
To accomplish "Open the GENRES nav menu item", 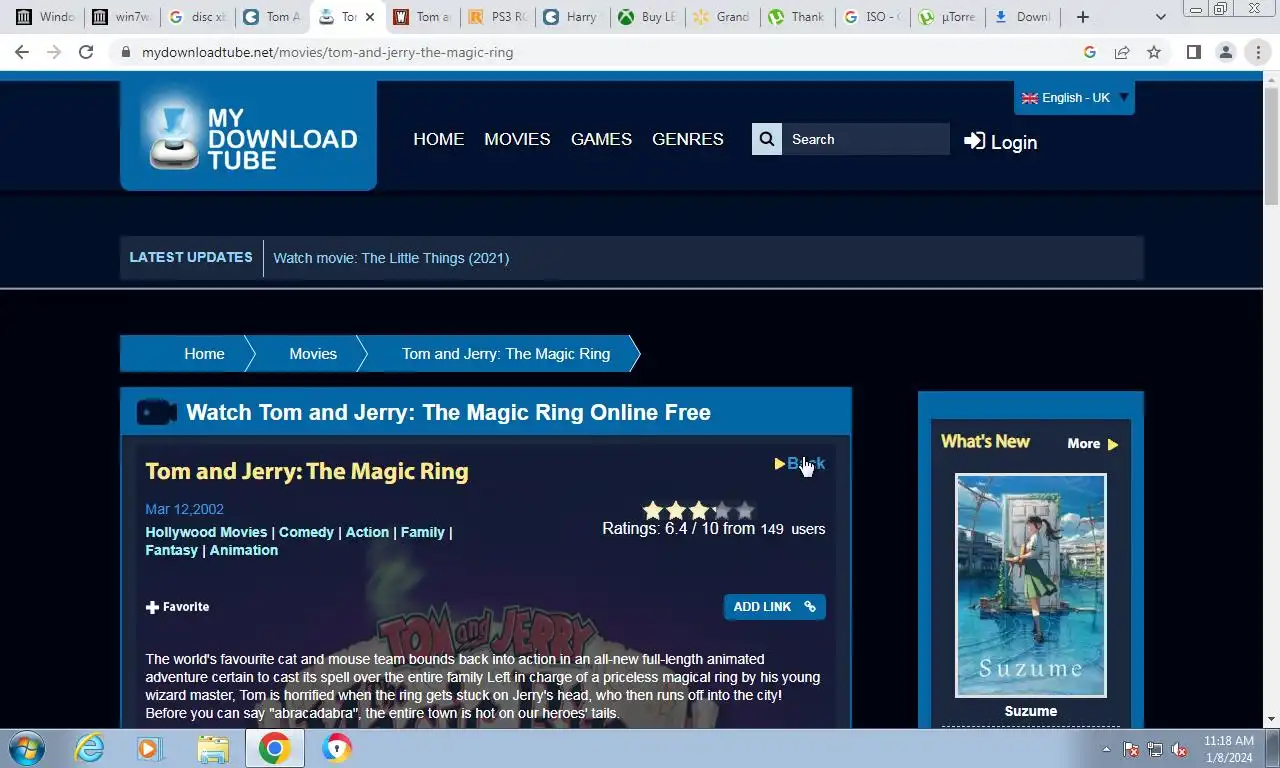I will 688,139.
